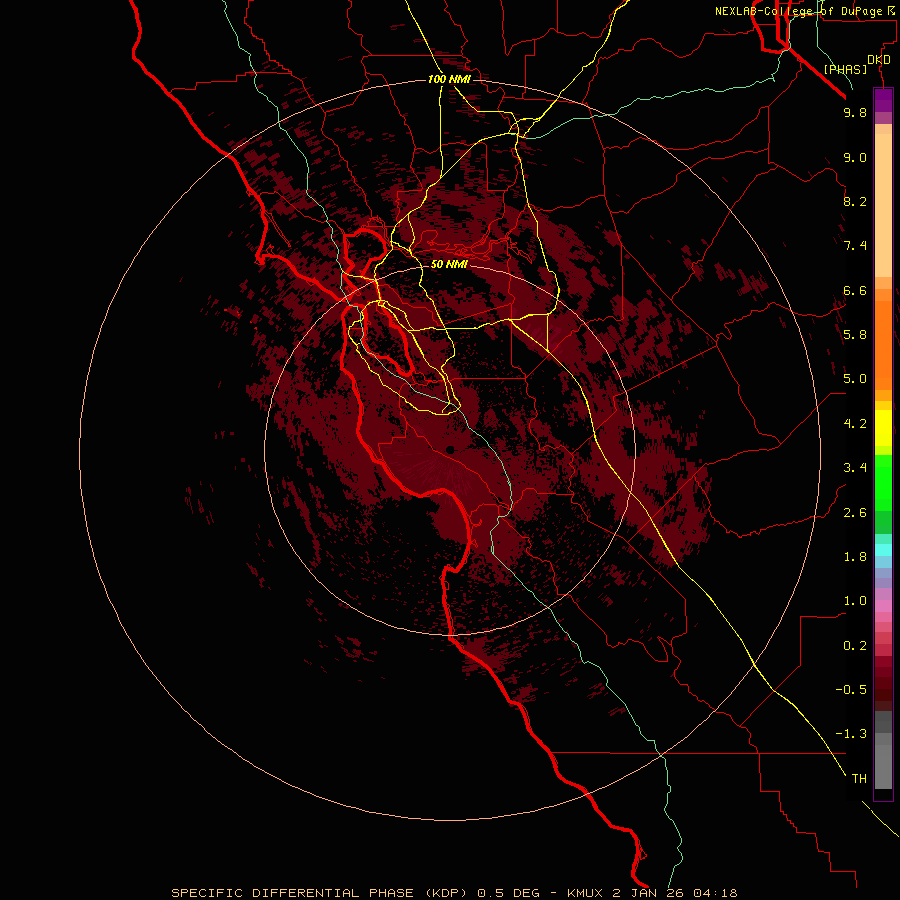Click the 1.0 legend value
Viewport: 900px width, 900px height.
coord(855,601)
